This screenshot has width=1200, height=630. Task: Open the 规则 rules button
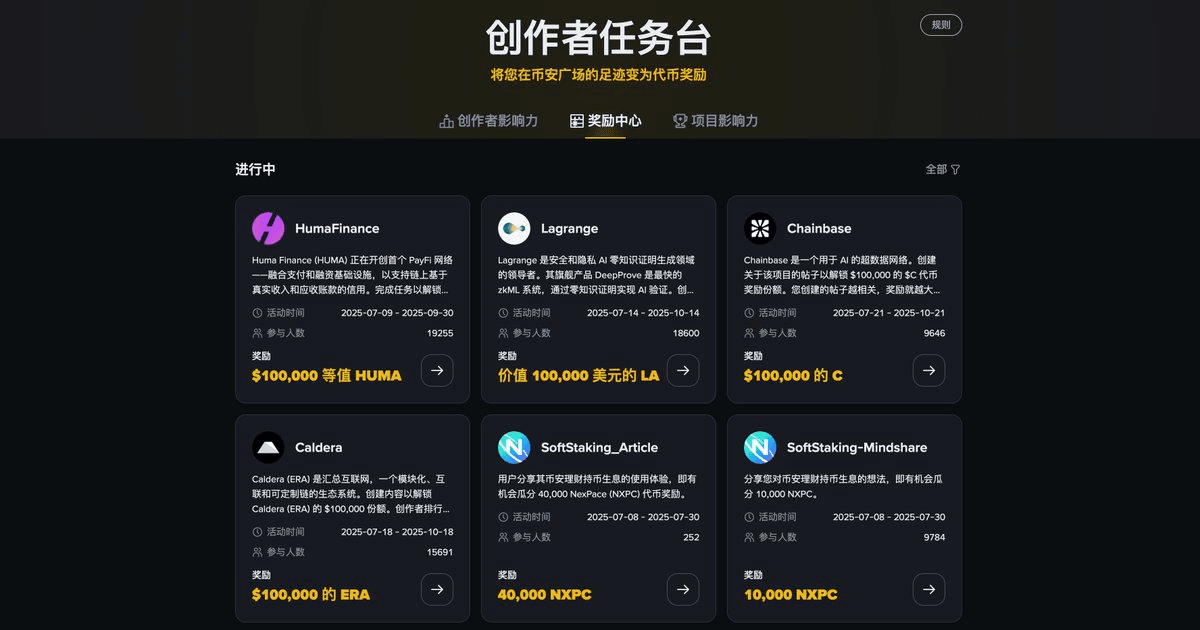[x=941, y=25]
